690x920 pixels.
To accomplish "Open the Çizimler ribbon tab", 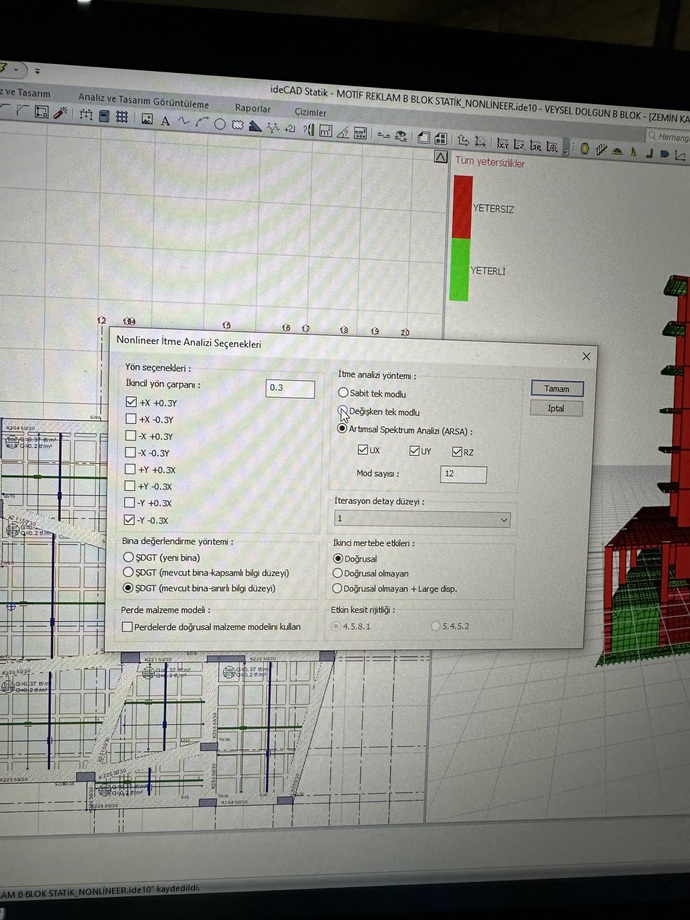I will [x=310, y=111].
